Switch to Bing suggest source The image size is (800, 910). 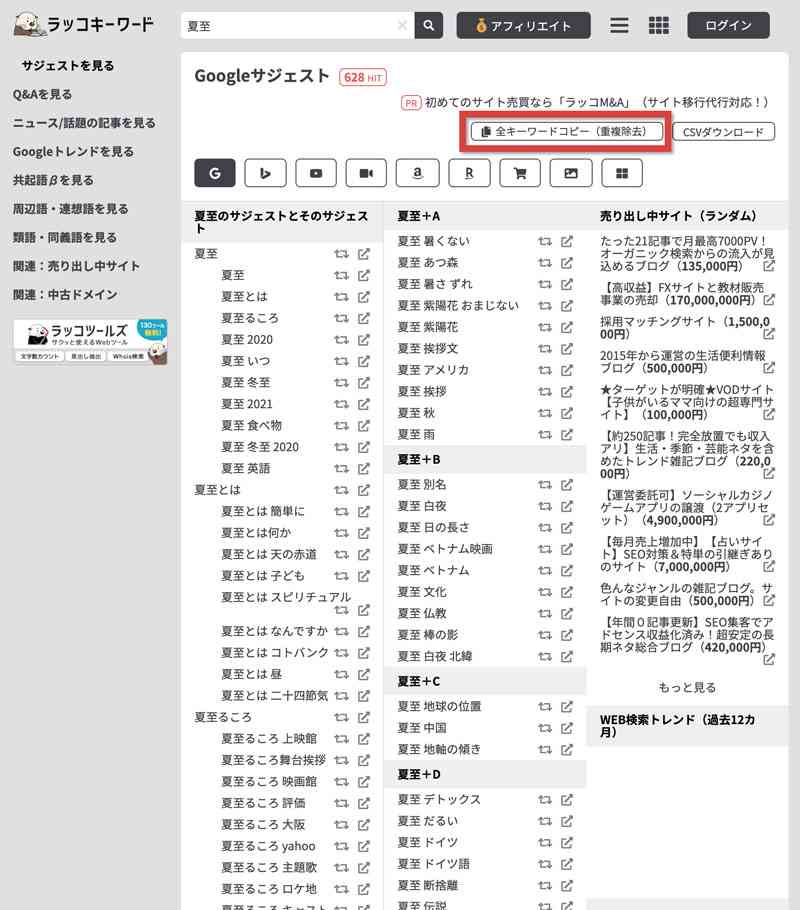click(x=265, y=173)
